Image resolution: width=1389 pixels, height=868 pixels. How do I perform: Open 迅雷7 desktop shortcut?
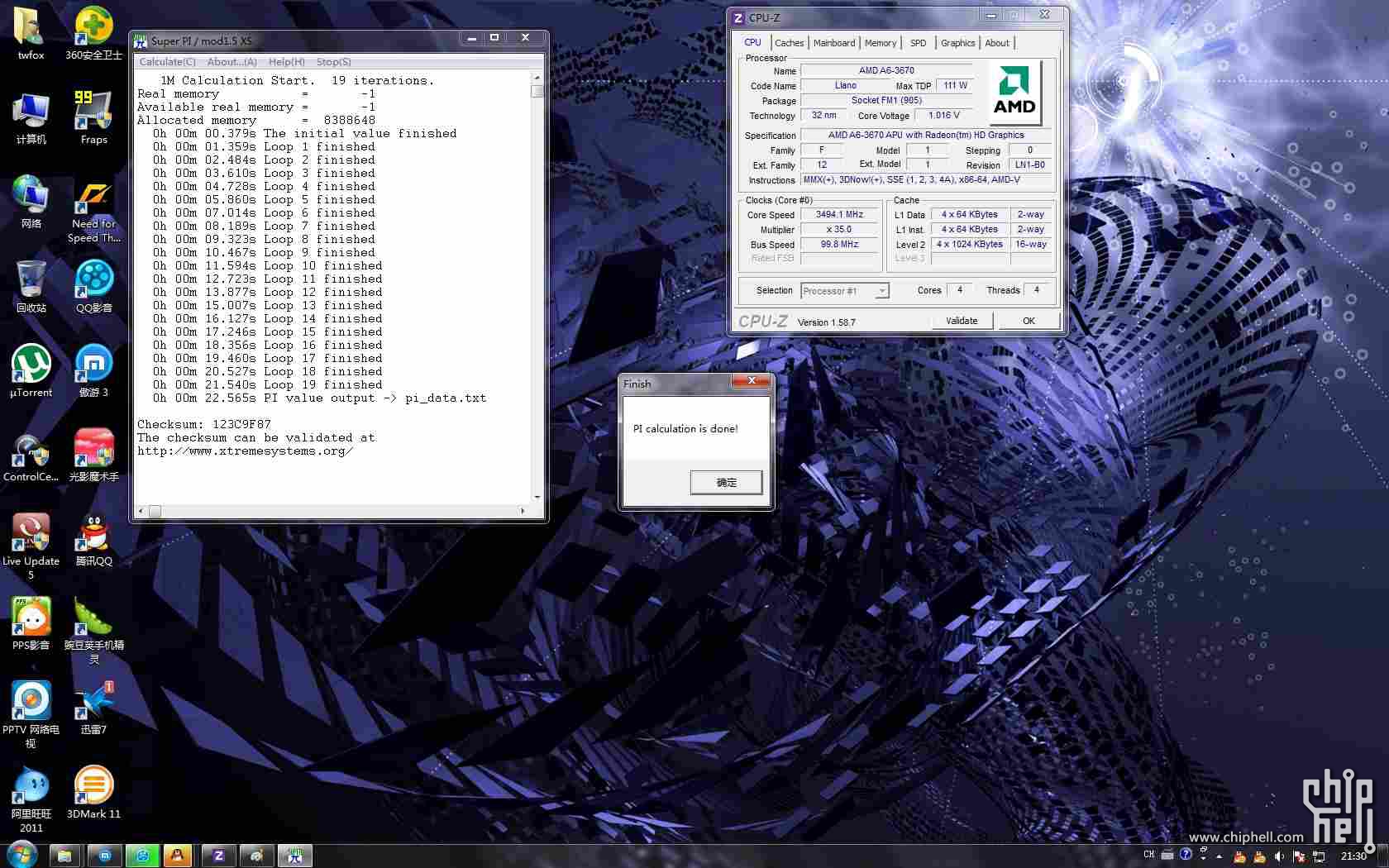(x=93, y=708)
